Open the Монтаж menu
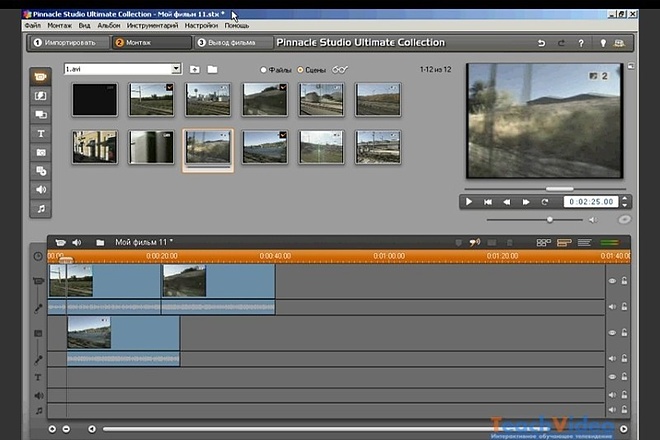 tap(59, 26)
